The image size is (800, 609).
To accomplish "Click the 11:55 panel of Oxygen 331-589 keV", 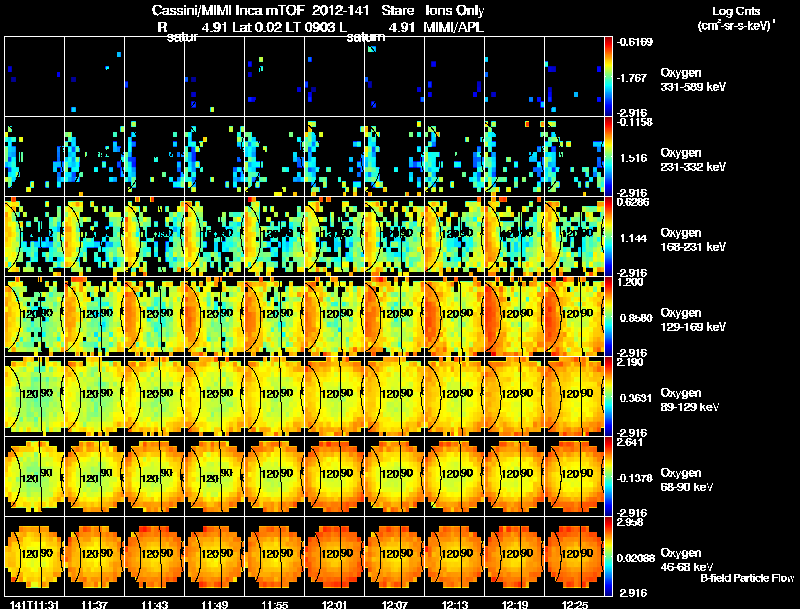I will [274, 77].
